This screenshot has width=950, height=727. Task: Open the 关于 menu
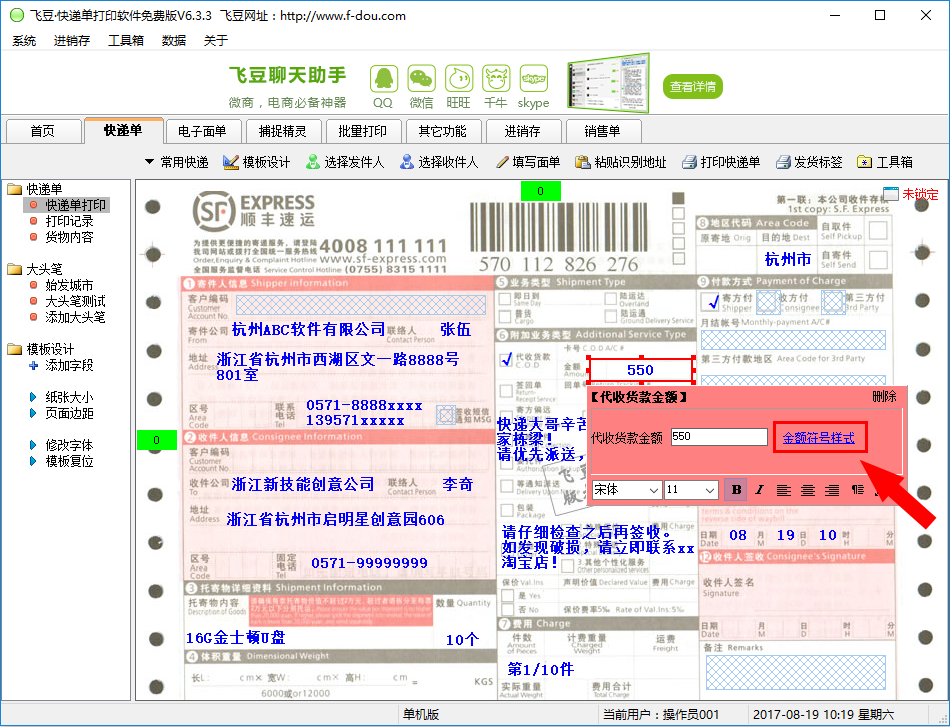click(x=216, y=41)
